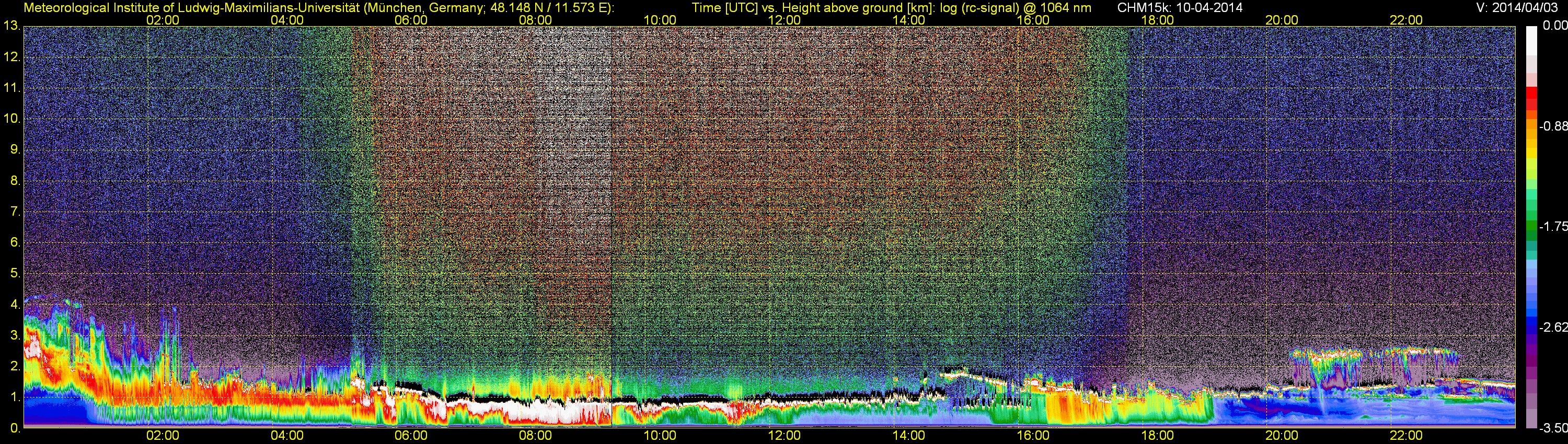1568x444 pixels.
Task: Click the 06:00 label on the bottom time axis
Action: coord(411,436)
